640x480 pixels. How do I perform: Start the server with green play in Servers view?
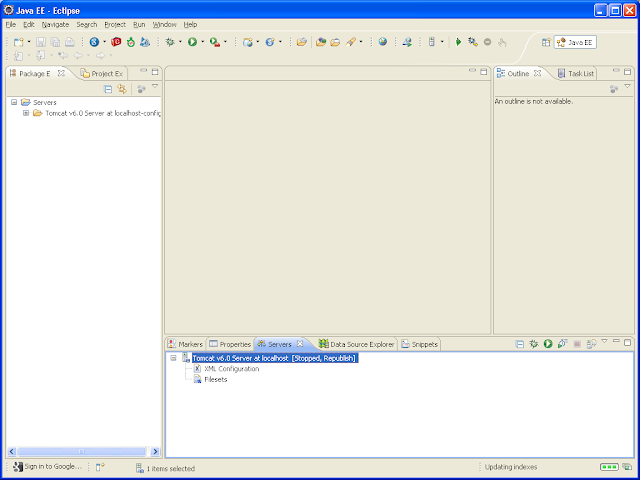click(x=548, y=344)
